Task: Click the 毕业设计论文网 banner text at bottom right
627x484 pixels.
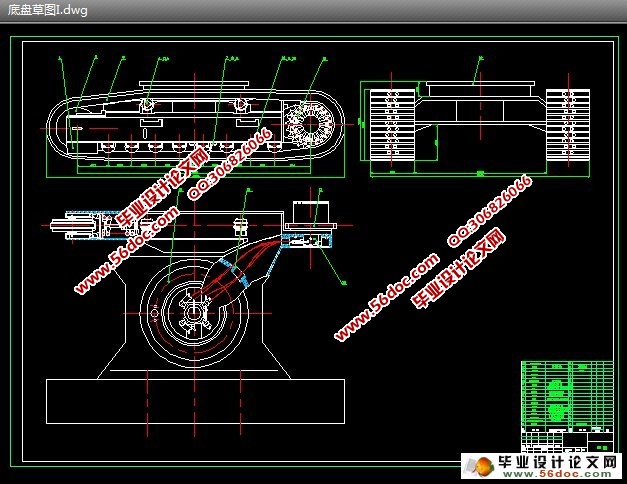Action: click(558, 462)
